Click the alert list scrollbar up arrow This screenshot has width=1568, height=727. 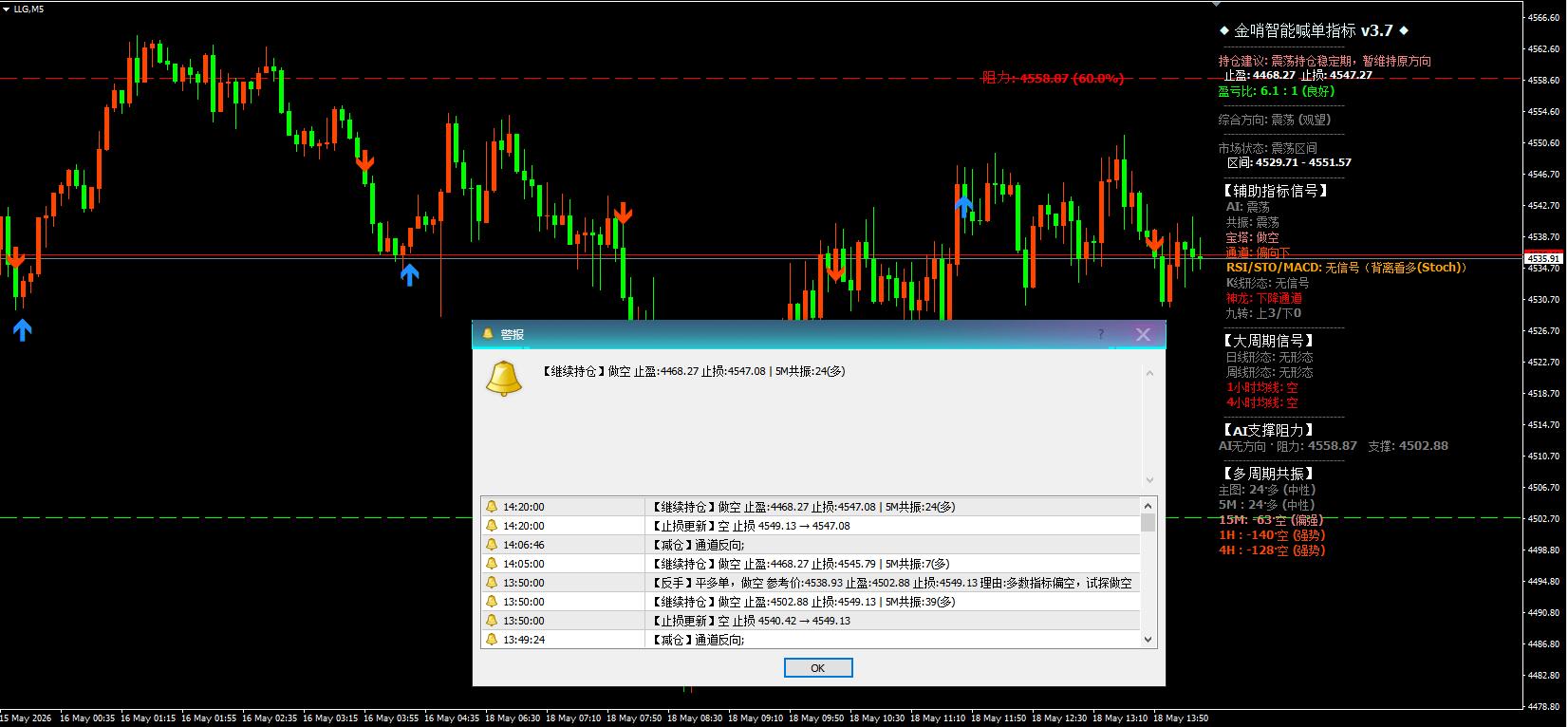[x=1148, y=506]
